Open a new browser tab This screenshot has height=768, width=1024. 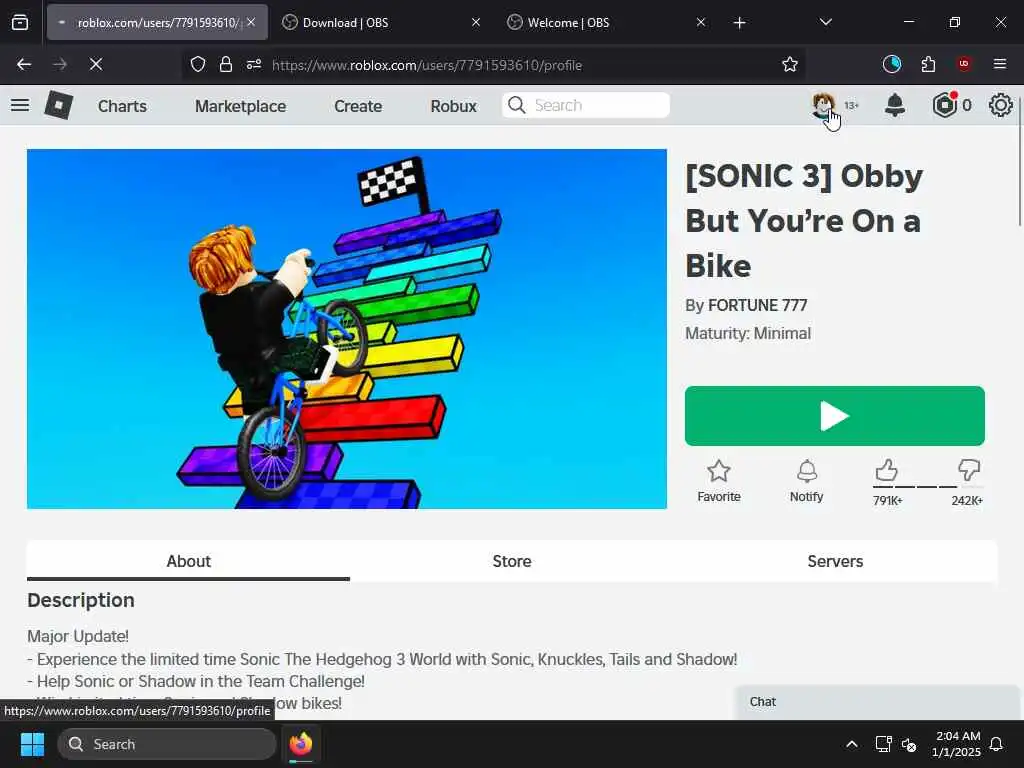(x=739, y=23)
